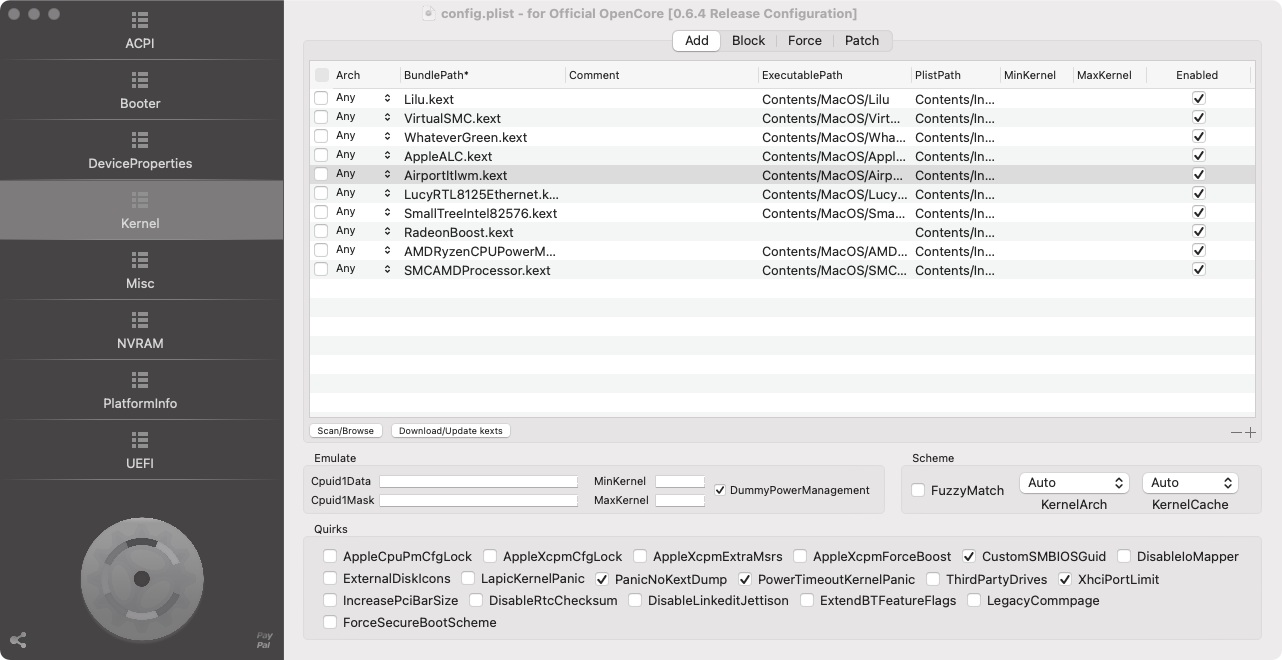
Task: Enable the FuzzyMatch checkbox
Action: click(x=918, y=490)
